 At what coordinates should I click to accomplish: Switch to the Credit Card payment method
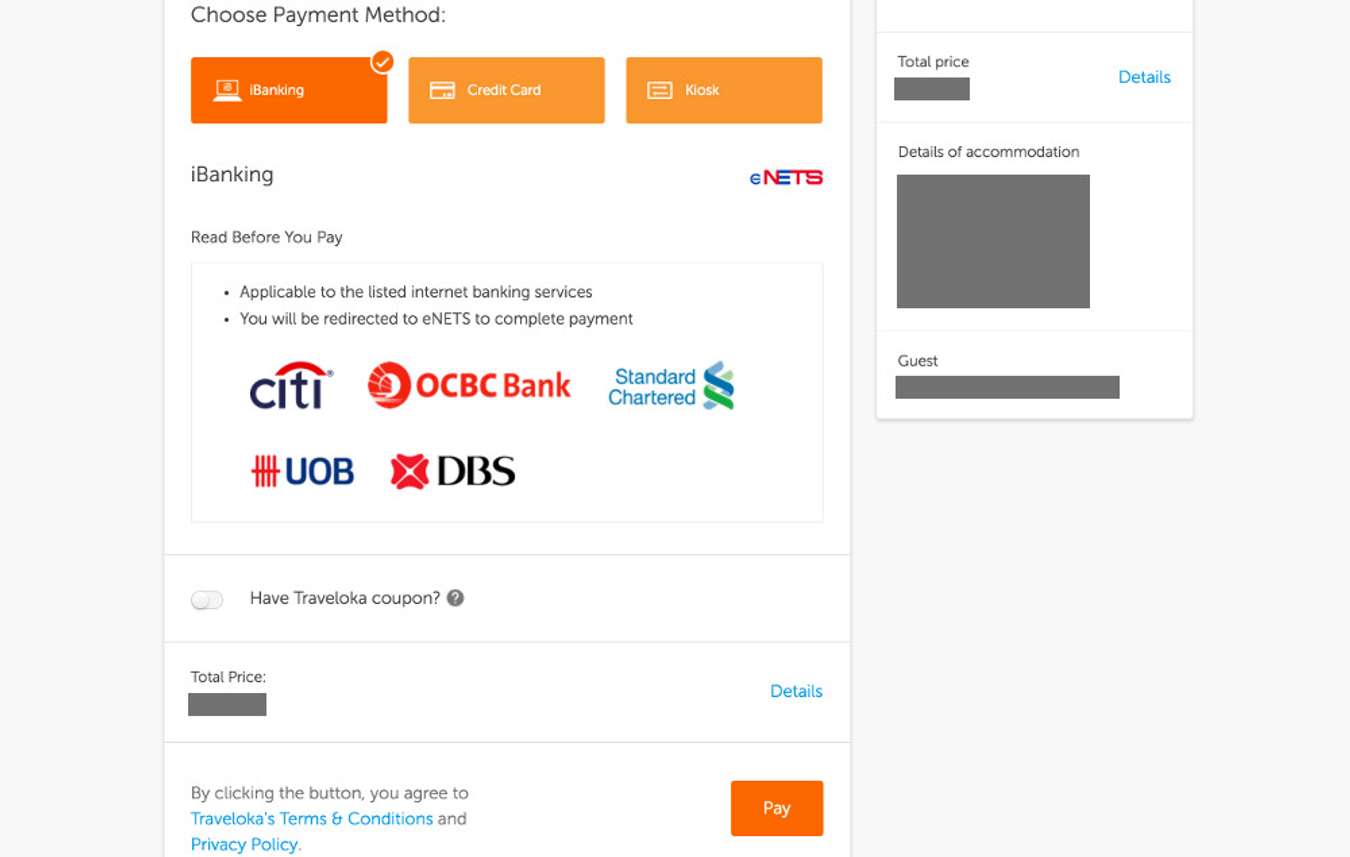[x=506, y=90]
